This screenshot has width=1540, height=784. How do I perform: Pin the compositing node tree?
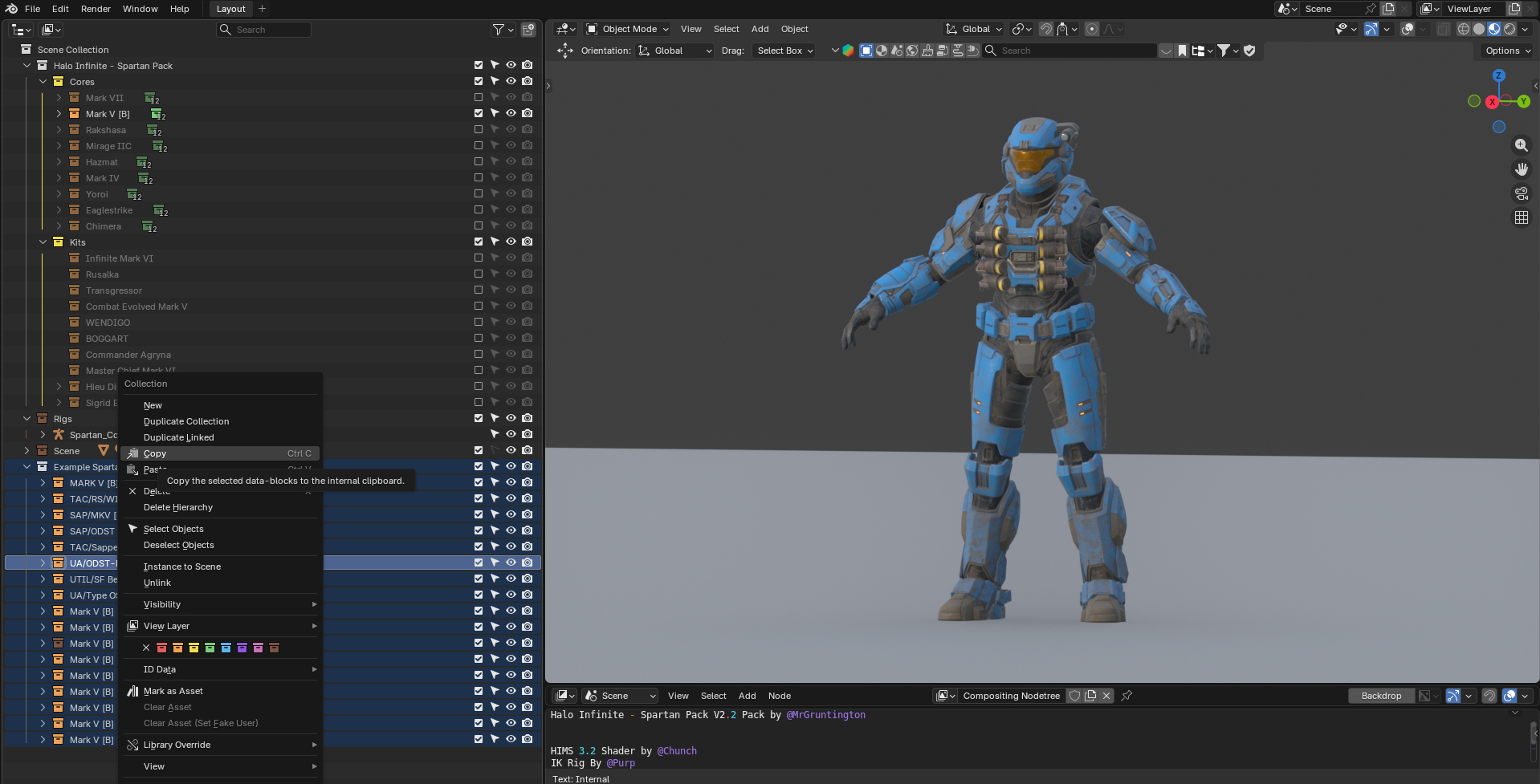[1126, 696]
